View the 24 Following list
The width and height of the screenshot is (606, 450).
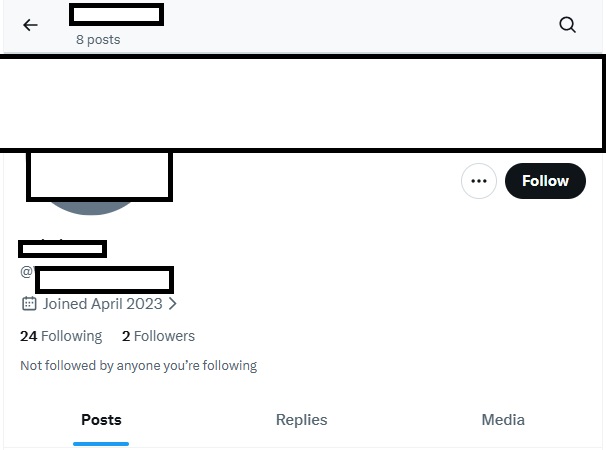click(x=61, y=336)
